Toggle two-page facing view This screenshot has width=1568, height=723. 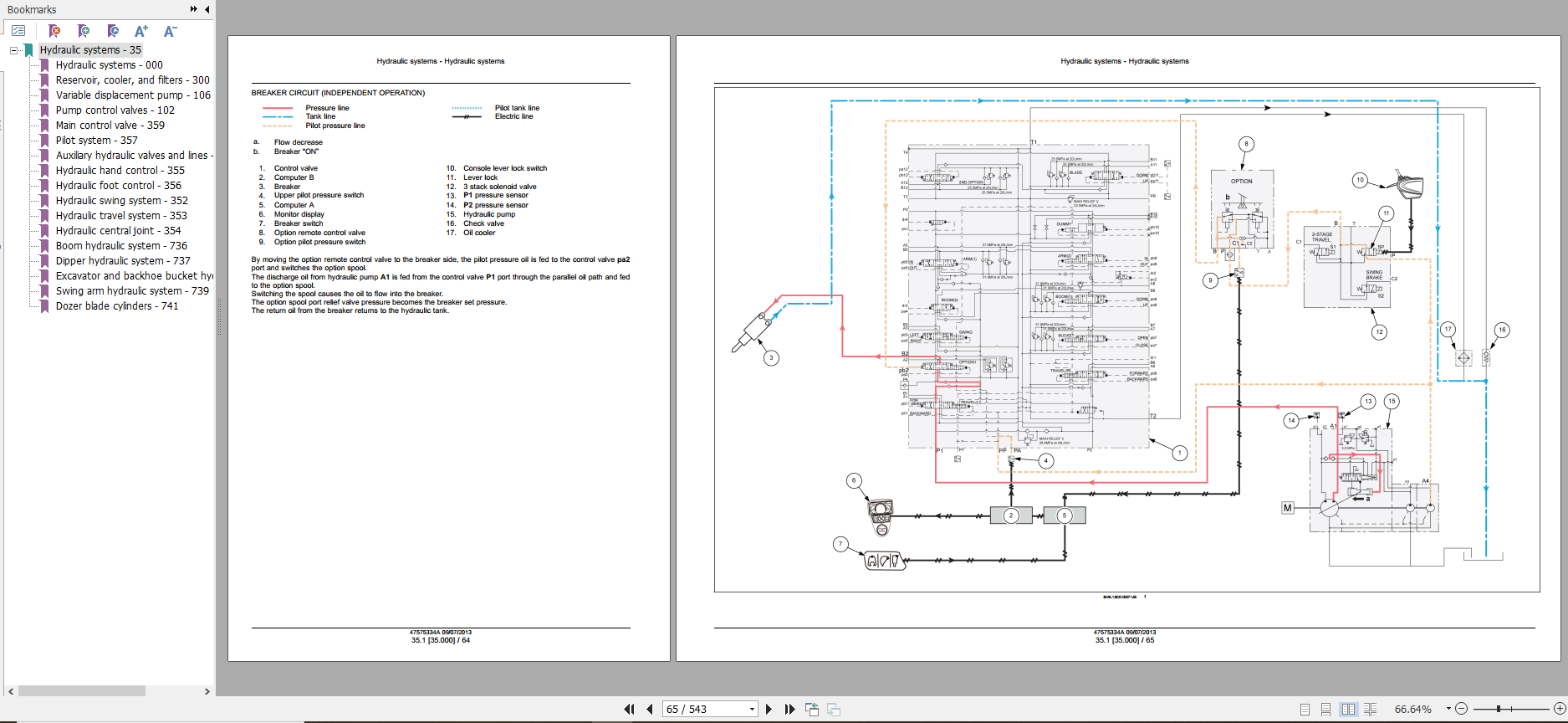click(x=1348, y=710)
